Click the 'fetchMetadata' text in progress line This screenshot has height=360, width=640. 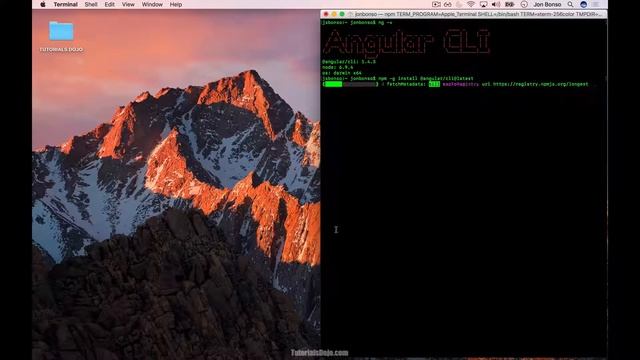tap(406, 84)
